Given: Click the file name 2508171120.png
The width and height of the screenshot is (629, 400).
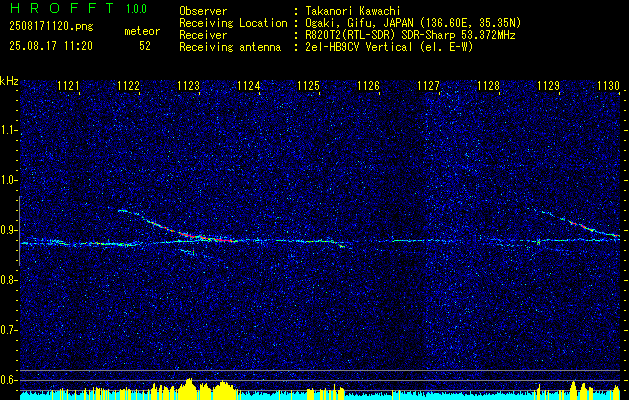Looking at the screenshot, I should click(x=51, y=27).
